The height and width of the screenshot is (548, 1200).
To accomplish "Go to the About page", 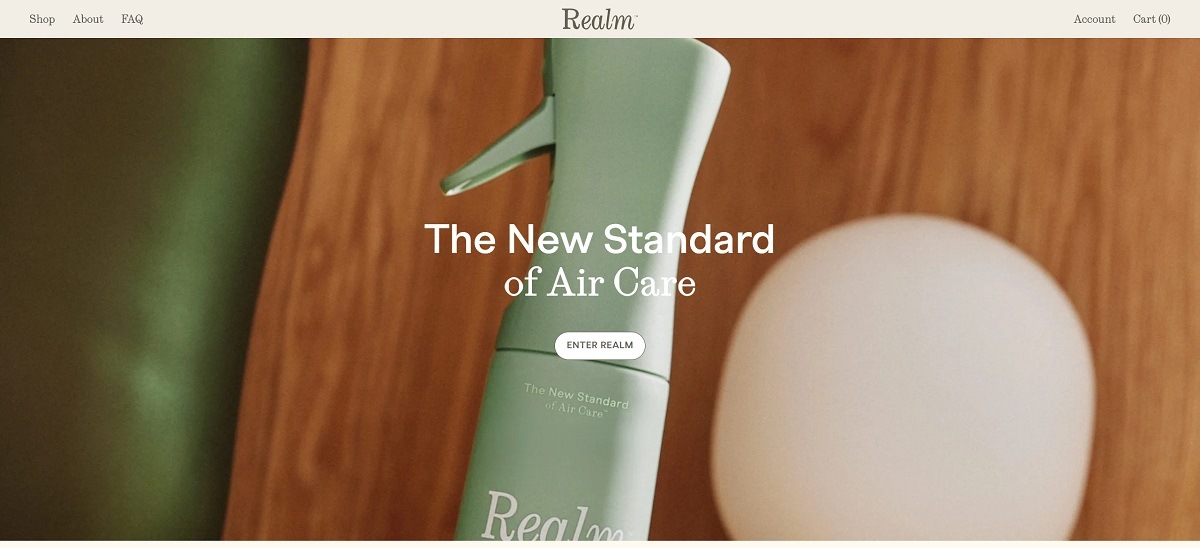I will point(88,19).
